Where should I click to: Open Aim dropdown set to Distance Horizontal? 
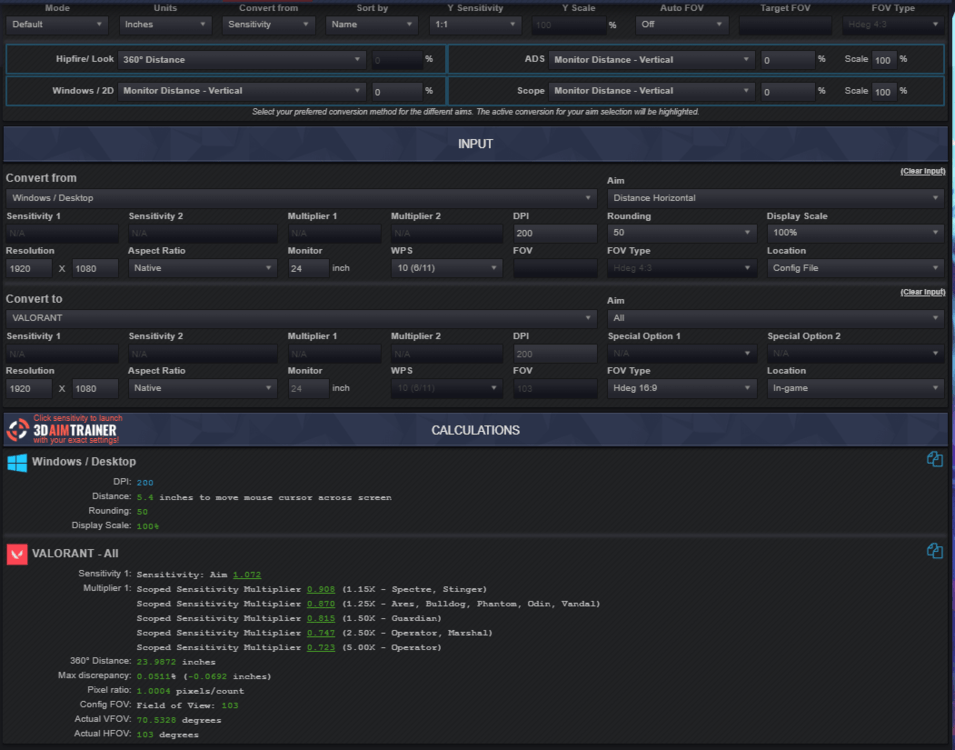point(775,198)
